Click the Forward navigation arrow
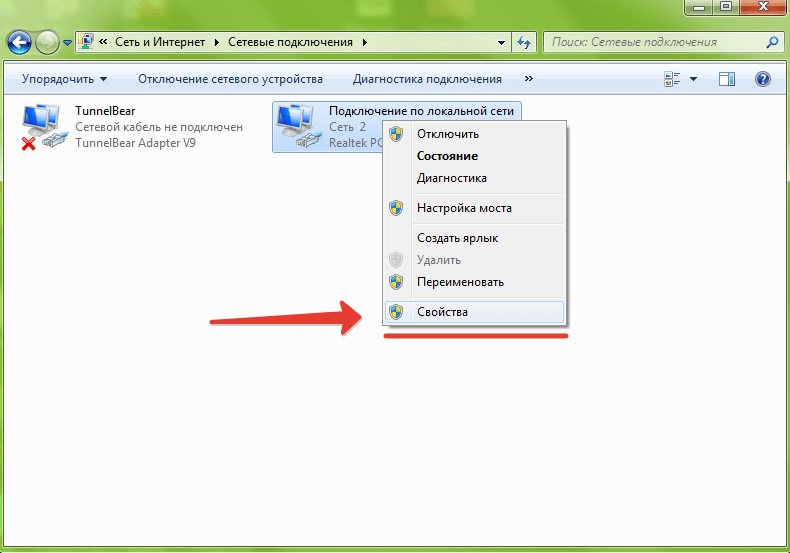The width and height of the screenshot is (790, 553). click(x=47, y=42)
